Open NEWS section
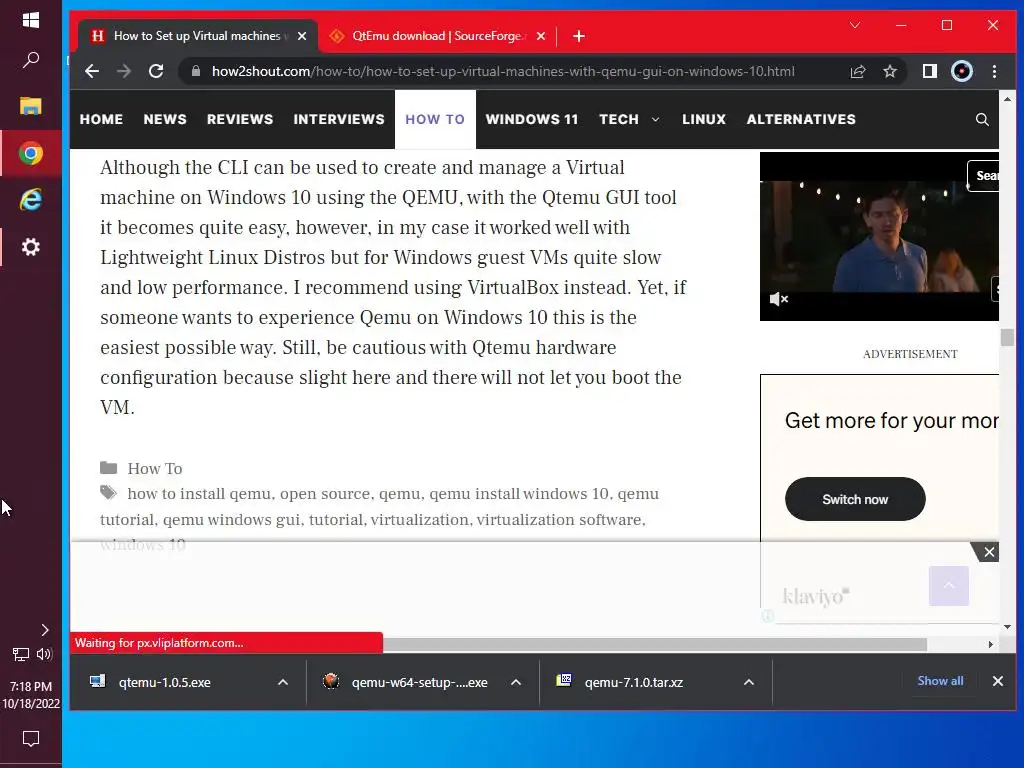 click(165, 120)
